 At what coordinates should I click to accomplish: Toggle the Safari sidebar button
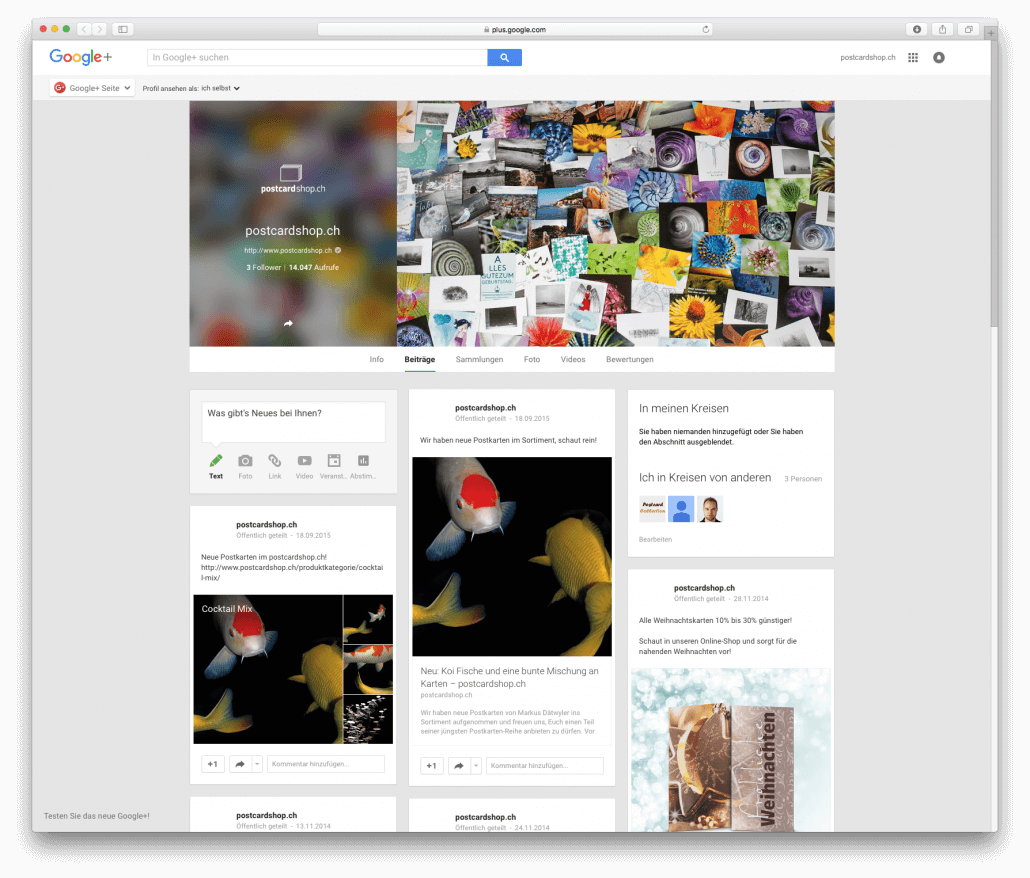(123, 29)
